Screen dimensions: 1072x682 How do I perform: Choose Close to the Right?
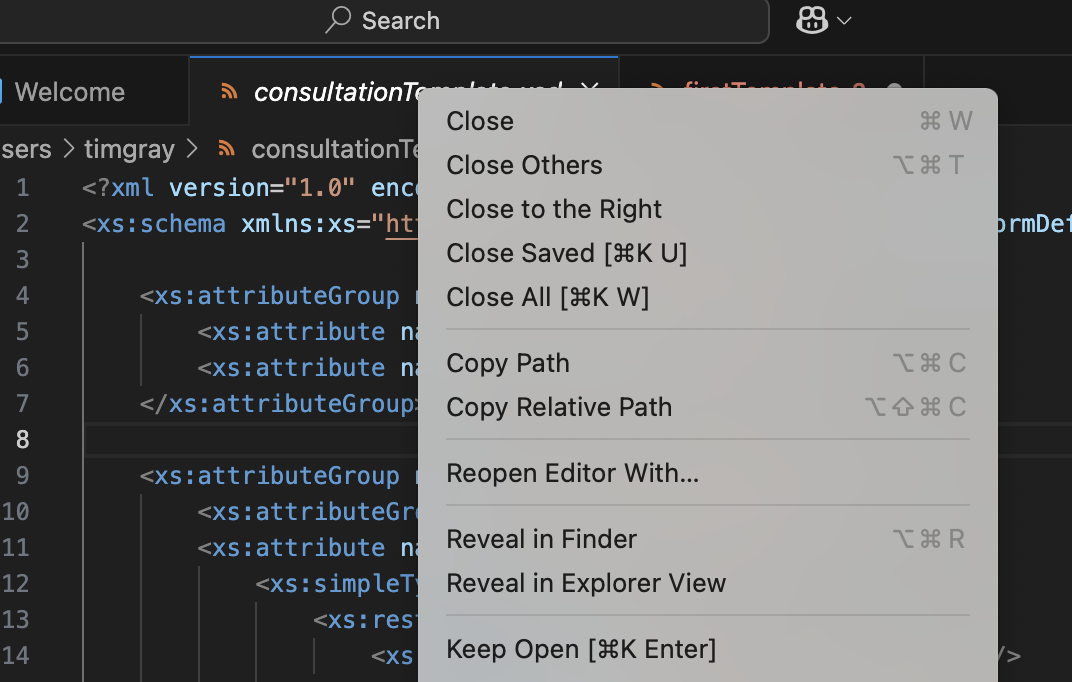click(x=554, y=209)
